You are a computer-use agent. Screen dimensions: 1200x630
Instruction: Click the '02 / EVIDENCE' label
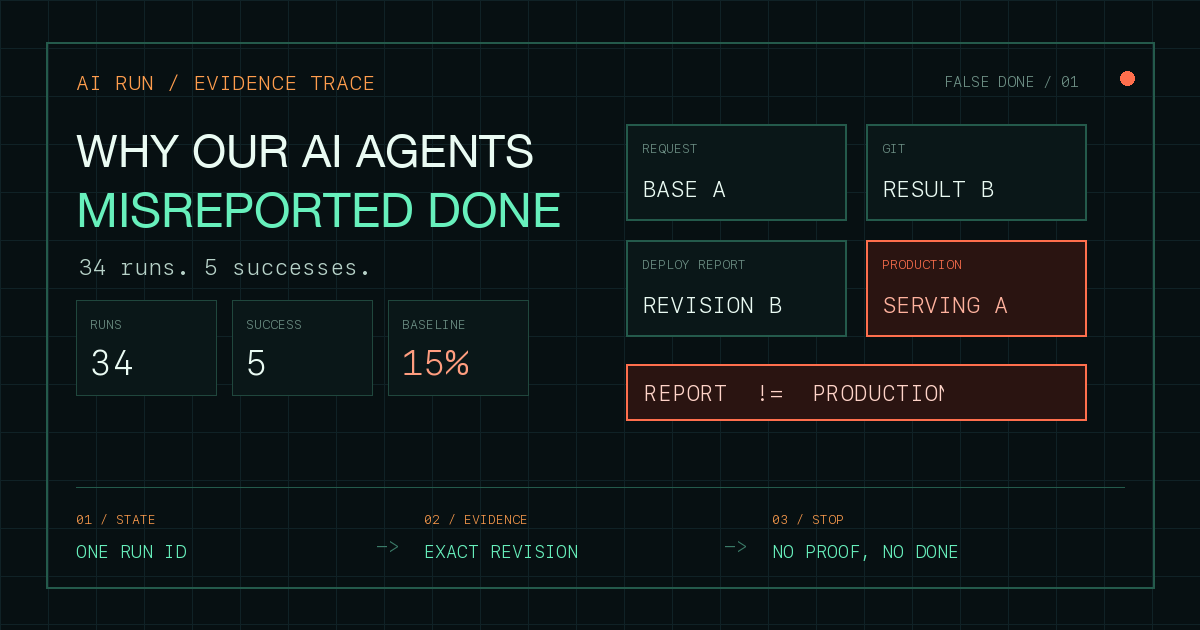(476, 520)
